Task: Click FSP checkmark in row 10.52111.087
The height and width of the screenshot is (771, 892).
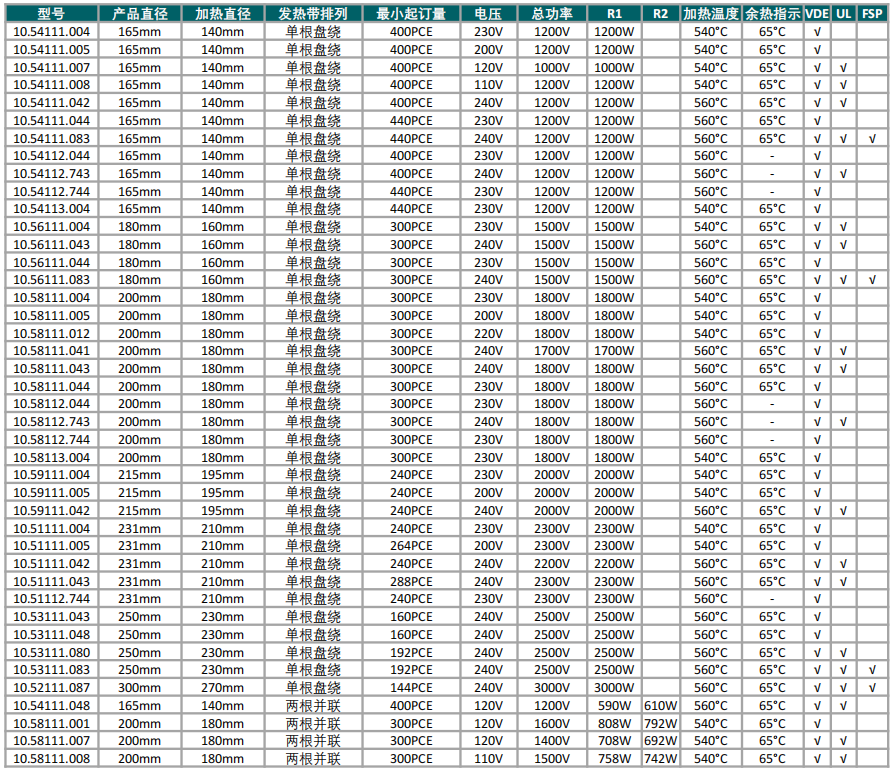Action: coord(872,687)
